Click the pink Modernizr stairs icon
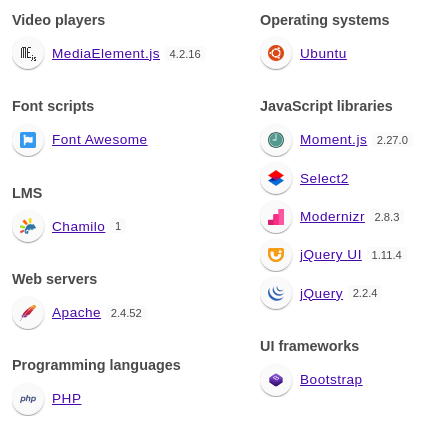This screenshot has width=422, height=424. pos(276,217)
